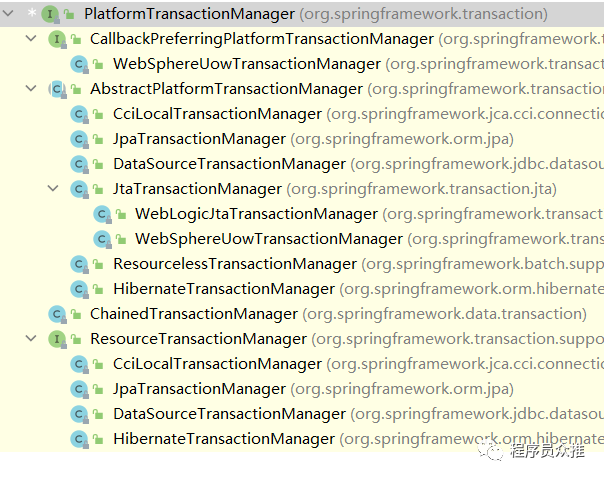
Task: Click the class icon of WebSphereUowTransactionManager under CallbackPreferringPlatformTransactionManager
Action: [x=80, y=64]
